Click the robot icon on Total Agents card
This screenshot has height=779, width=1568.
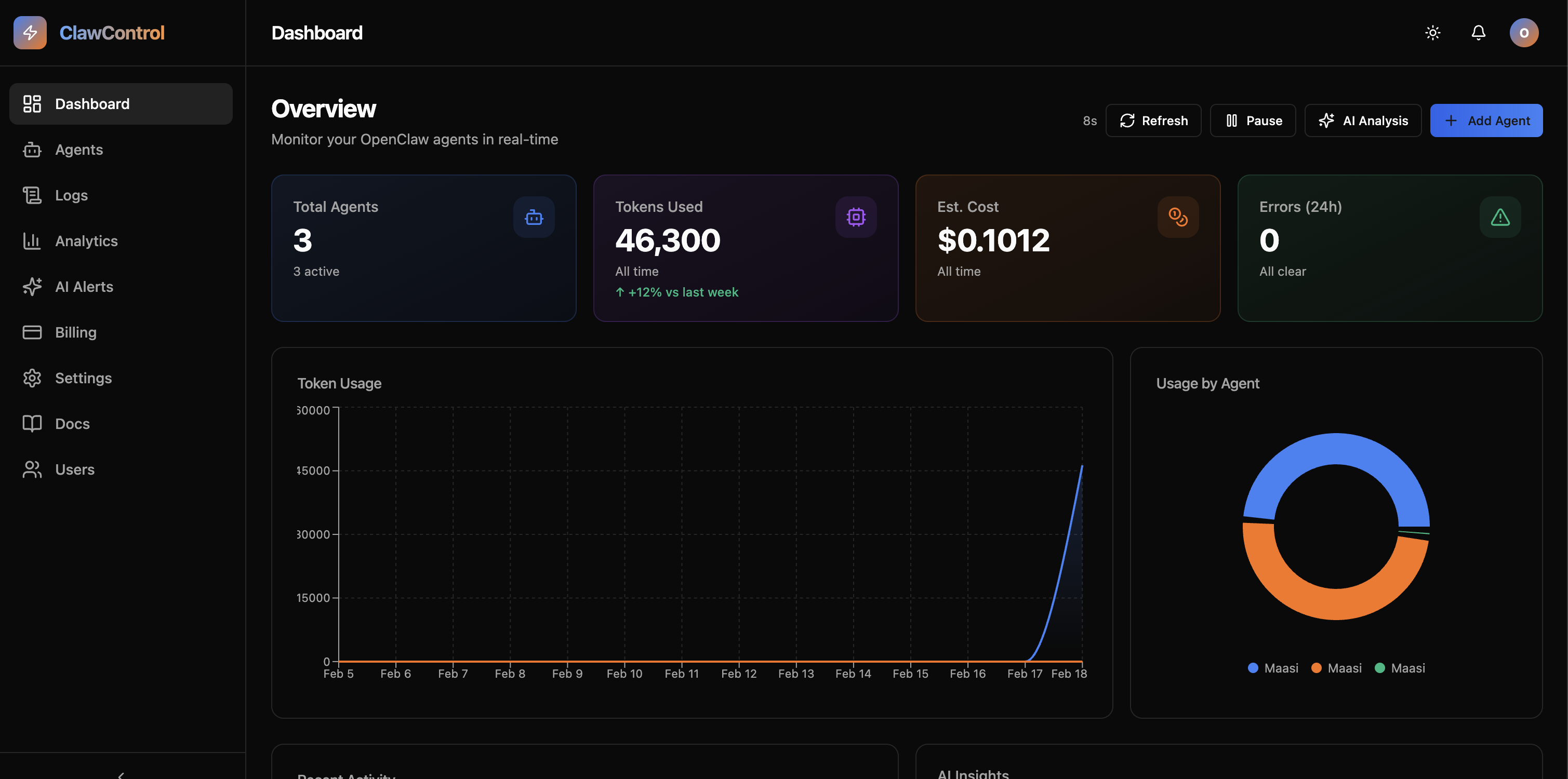click(x=533, y=217)
